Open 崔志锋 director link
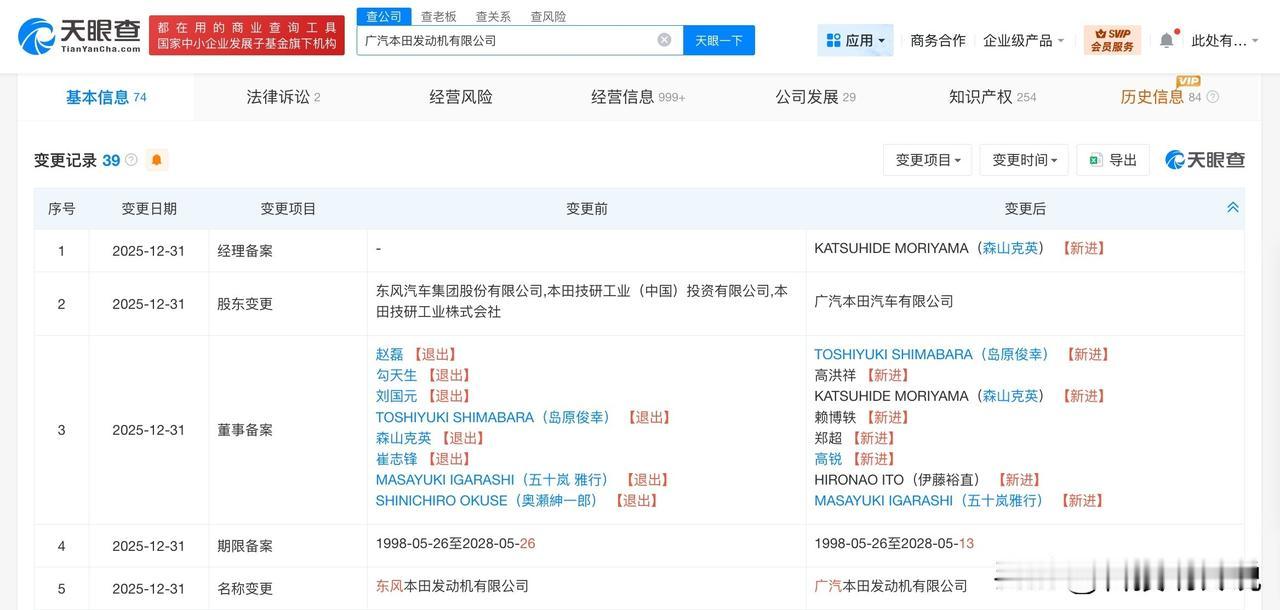Viewport: 1280px width, 610px height. click(396, 459)
